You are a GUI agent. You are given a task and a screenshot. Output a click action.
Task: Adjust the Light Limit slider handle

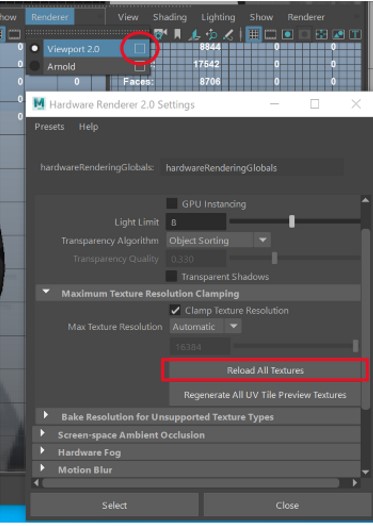point(292,221)
